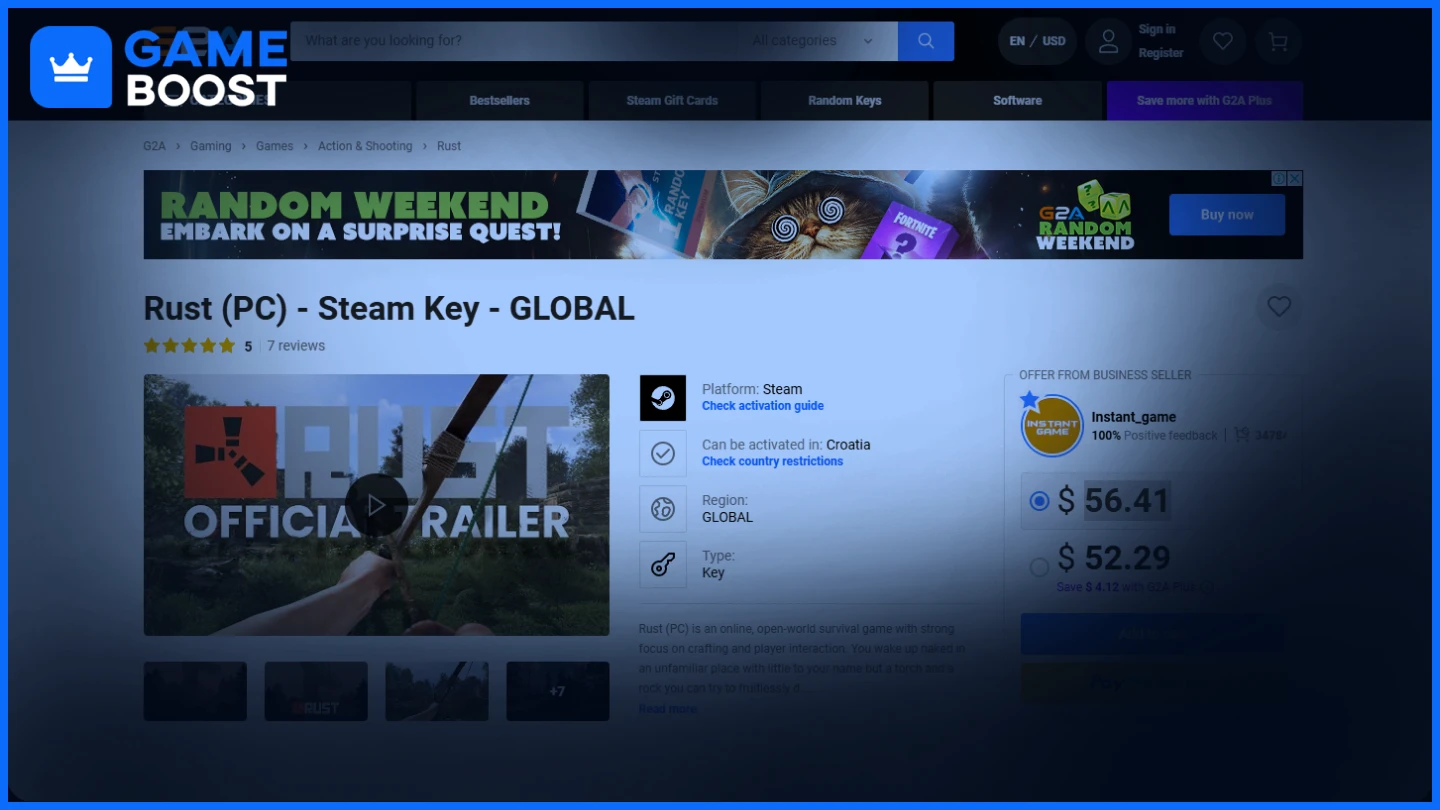
Task: Click the ad info icon on banner
Action: (x=1278, y=178)
